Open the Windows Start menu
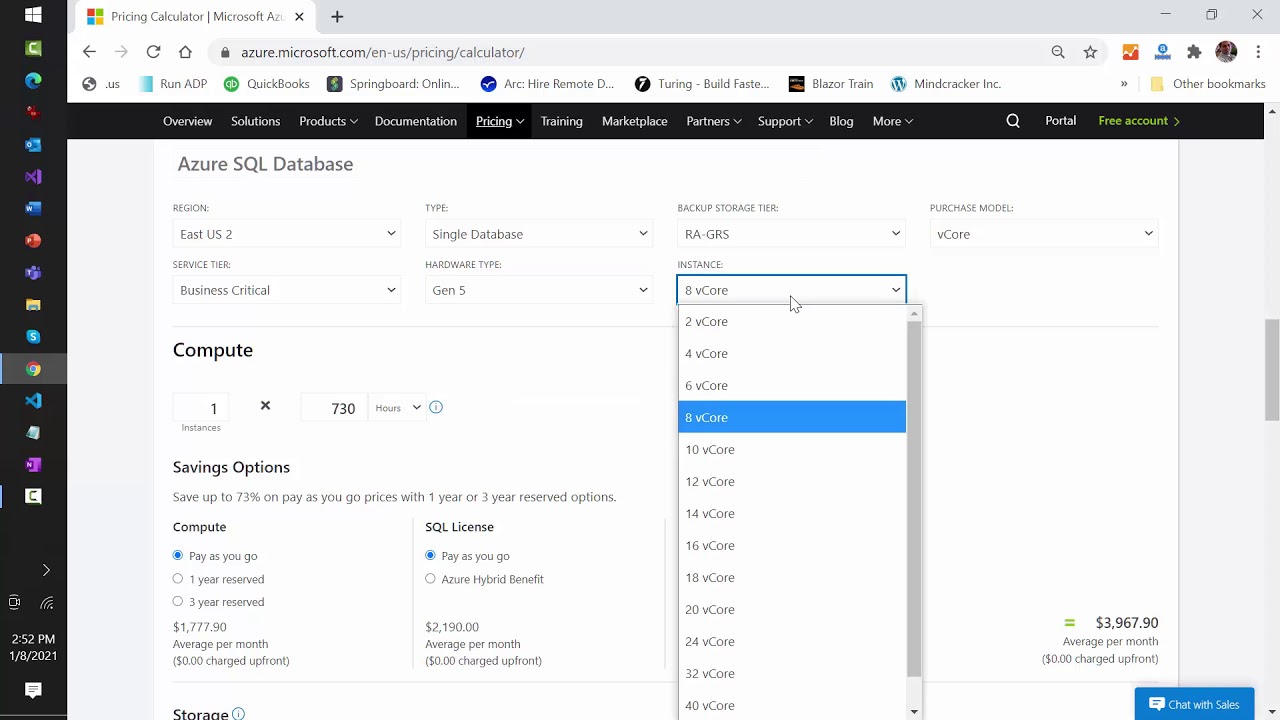This screenshot has height=720, width=1280. click(33, 16)
